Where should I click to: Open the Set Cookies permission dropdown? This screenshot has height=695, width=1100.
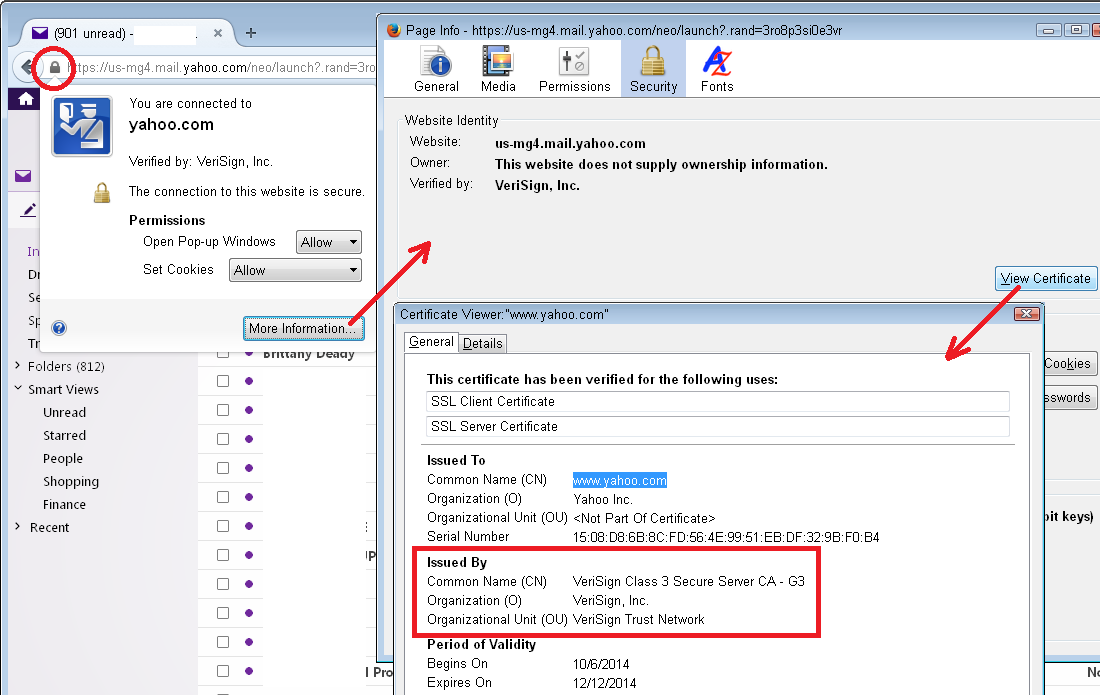tap(295, 270)
